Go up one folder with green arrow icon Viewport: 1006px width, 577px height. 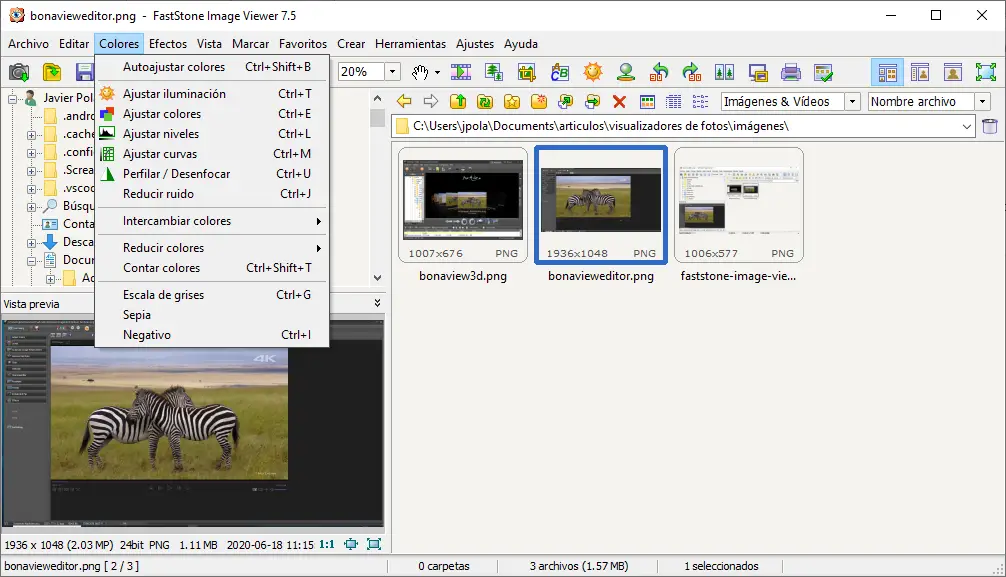coord(457,101)
